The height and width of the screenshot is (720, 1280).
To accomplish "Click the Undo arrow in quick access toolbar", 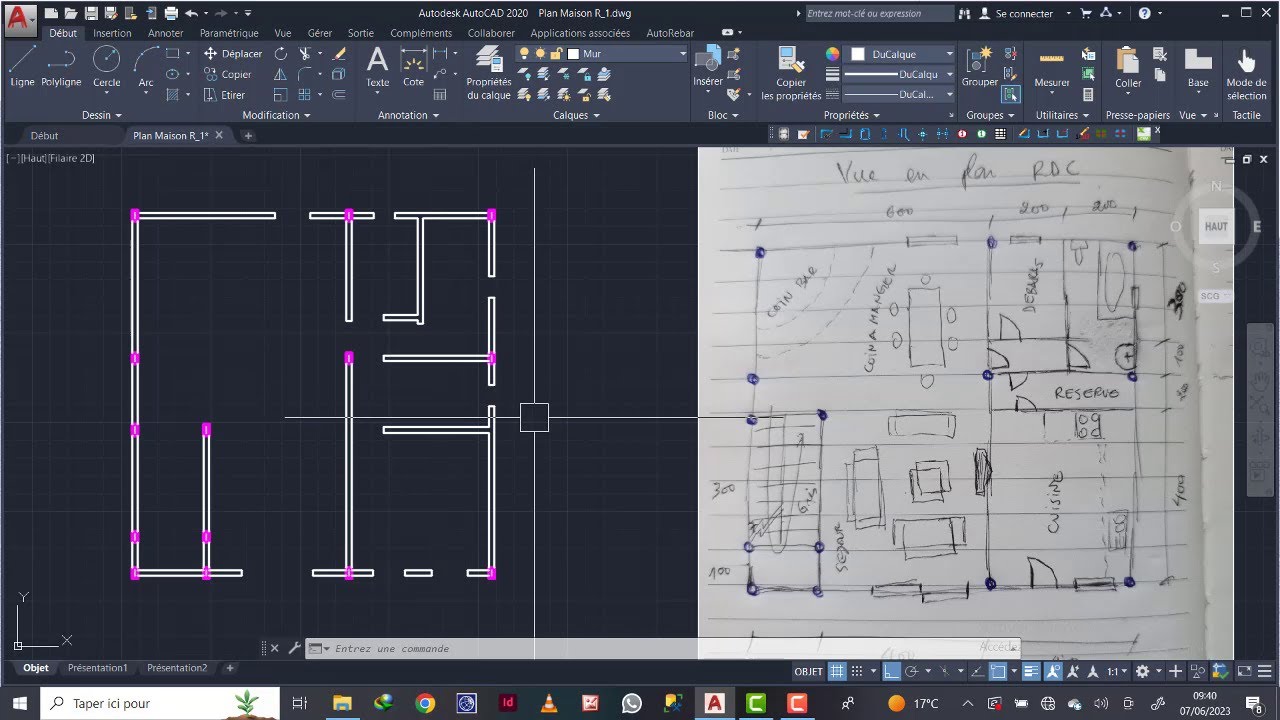I will click(190, 13).
